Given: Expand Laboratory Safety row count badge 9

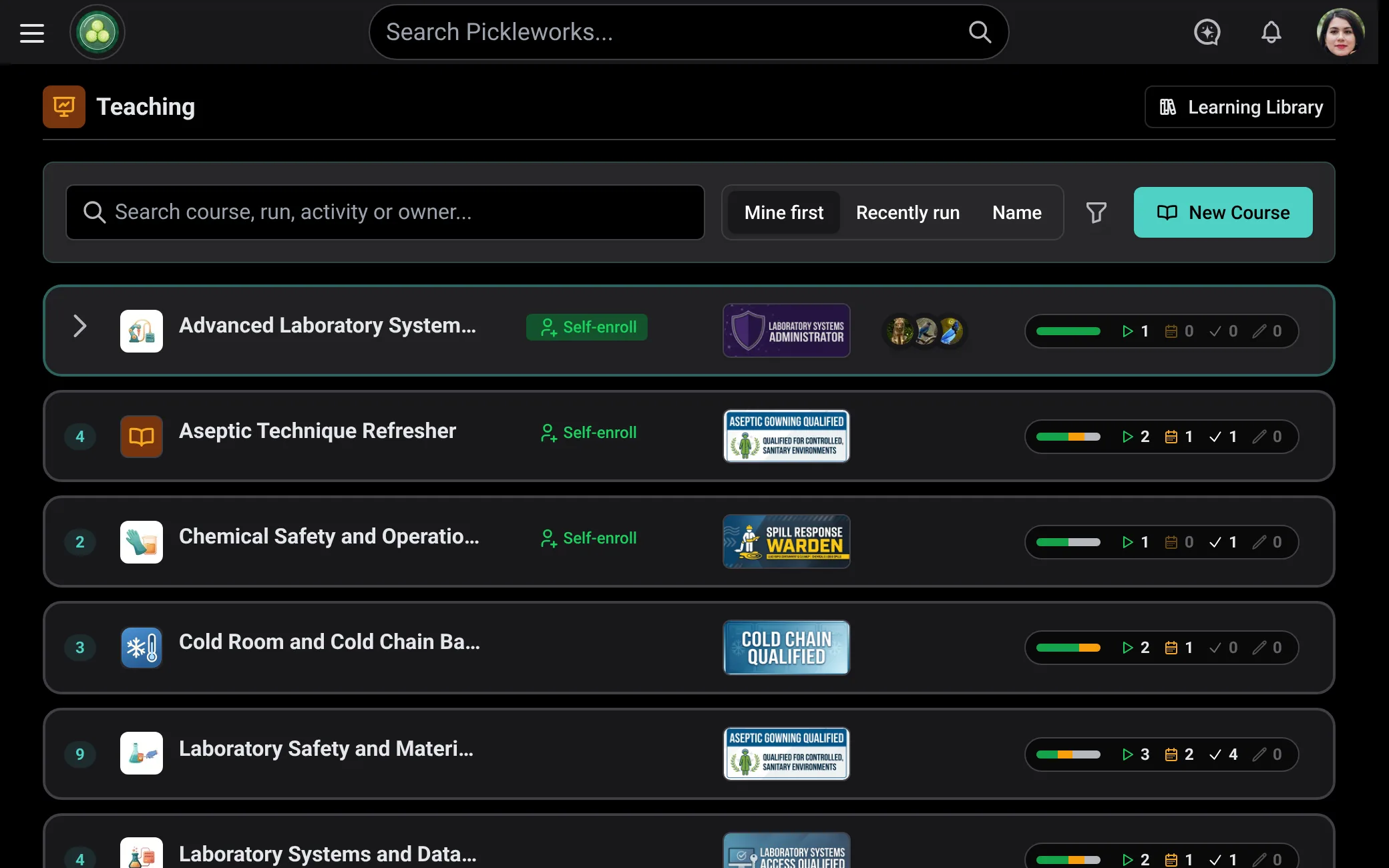Looking at the screenshot, I should 80,754.
